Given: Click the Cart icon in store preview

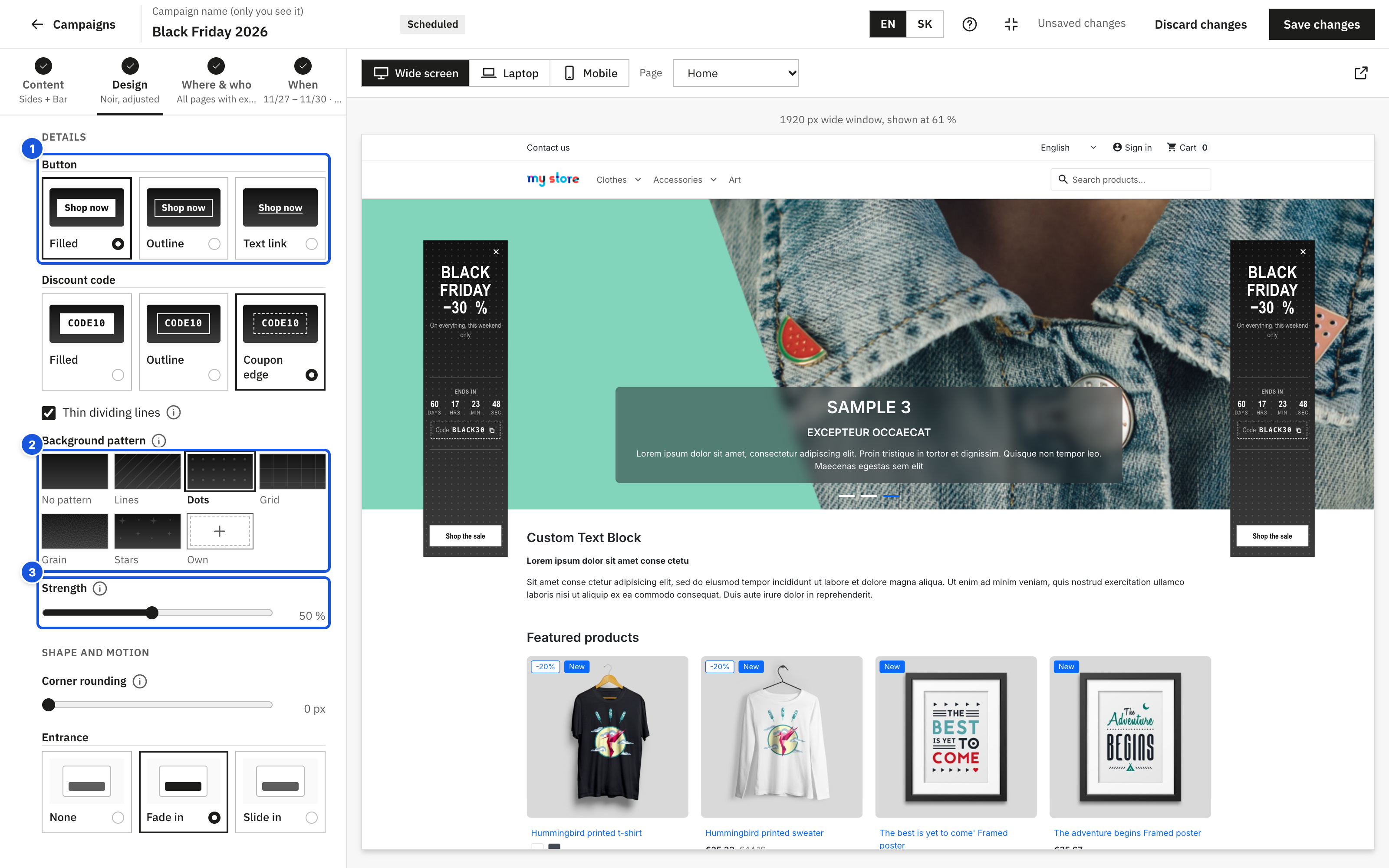Looking at the screenshot, I should [1172, 147].
